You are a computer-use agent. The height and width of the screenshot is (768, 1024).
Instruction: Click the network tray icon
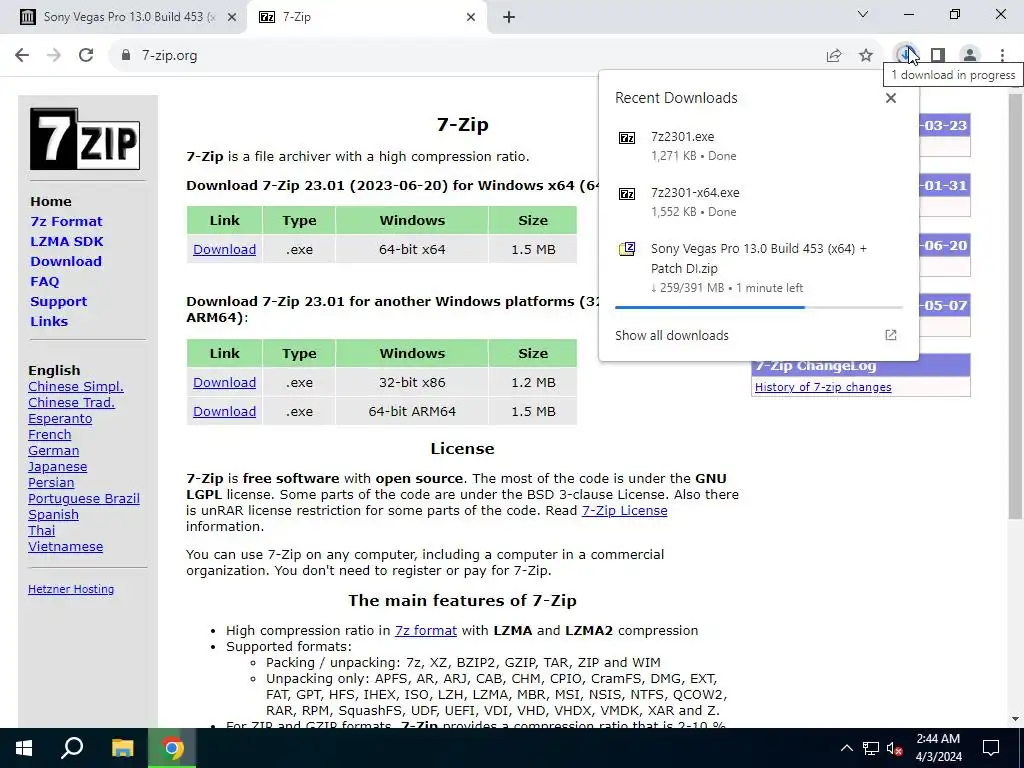click(871, 748)
